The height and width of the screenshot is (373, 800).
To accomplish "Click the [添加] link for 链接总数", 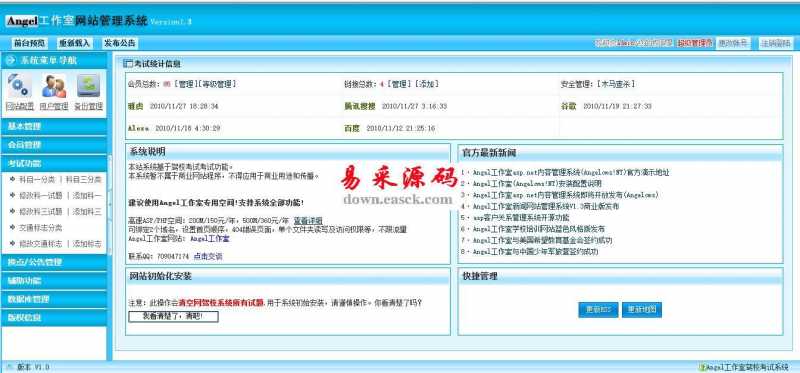I will pyautogui.click(x=426, y=84).
